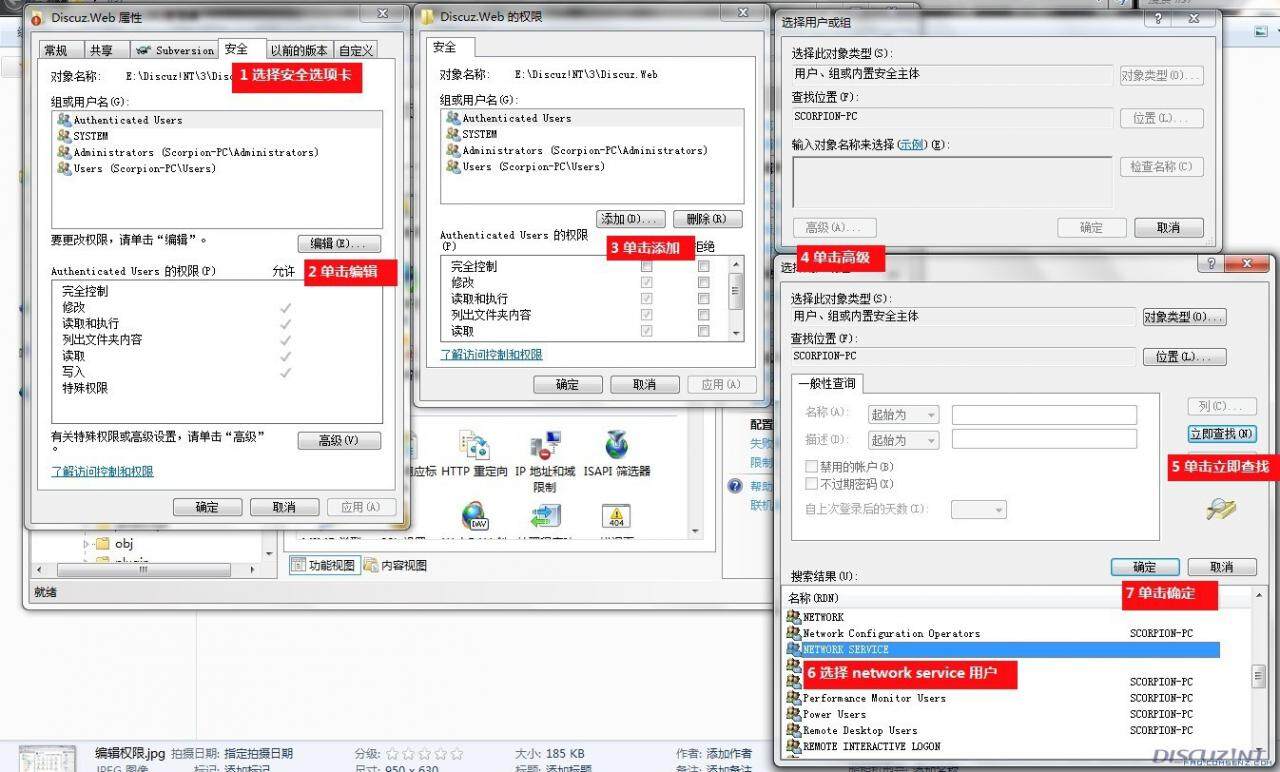Click the group icon beside Authenticated Users in 的权限 window

pyautogui.click(x=453, y=118)
